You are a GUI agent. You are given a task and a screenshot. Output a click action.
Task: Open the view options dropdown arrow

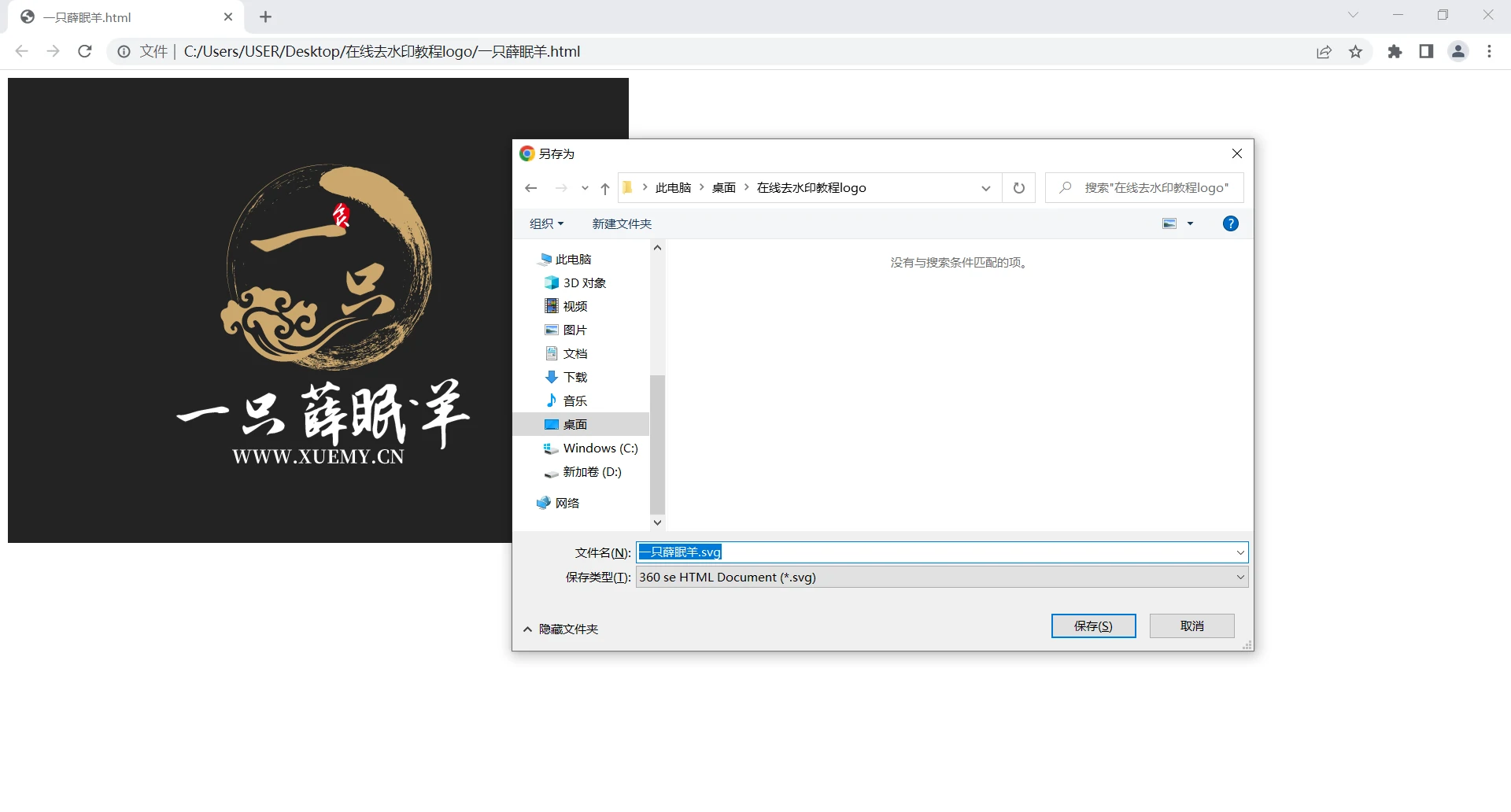pos(1190,223)
